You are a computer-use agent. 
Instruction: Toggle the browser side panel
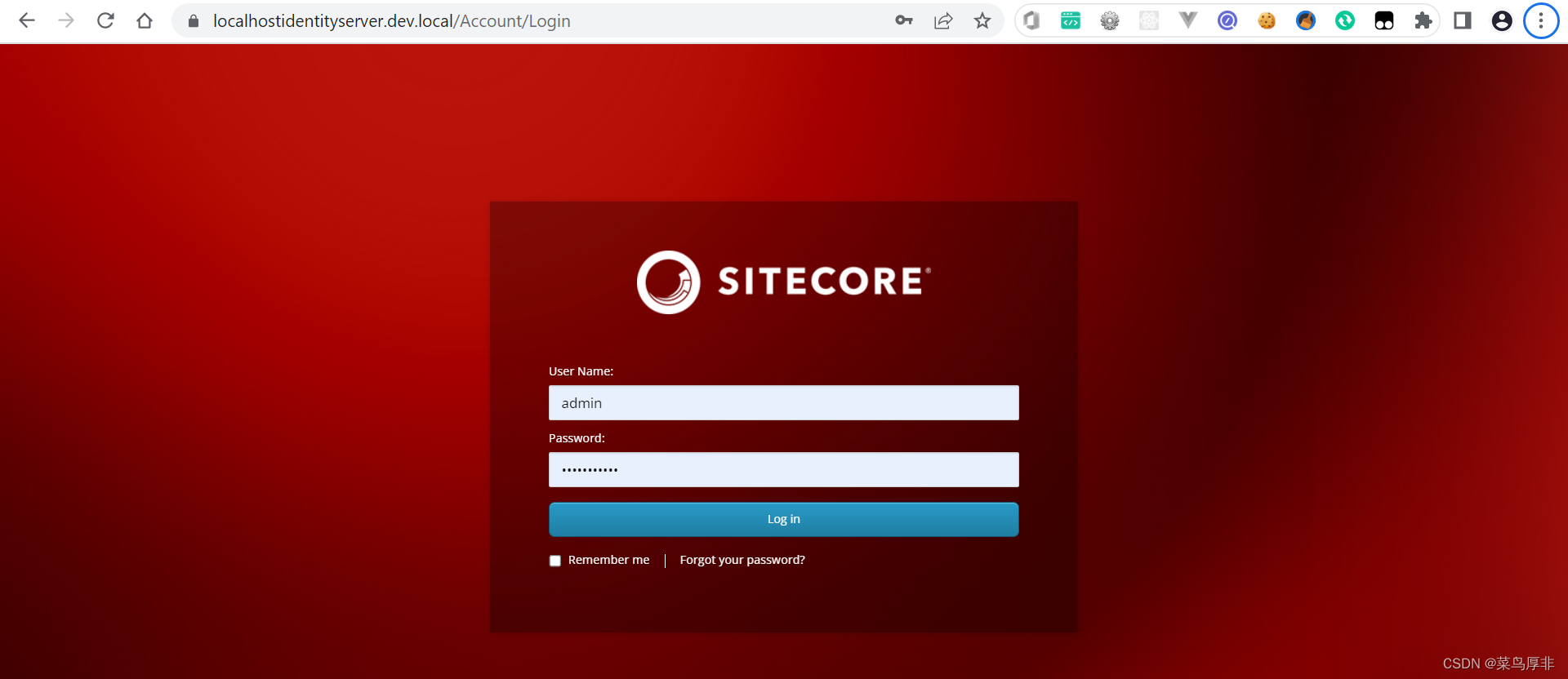(x=1463, y=20)
